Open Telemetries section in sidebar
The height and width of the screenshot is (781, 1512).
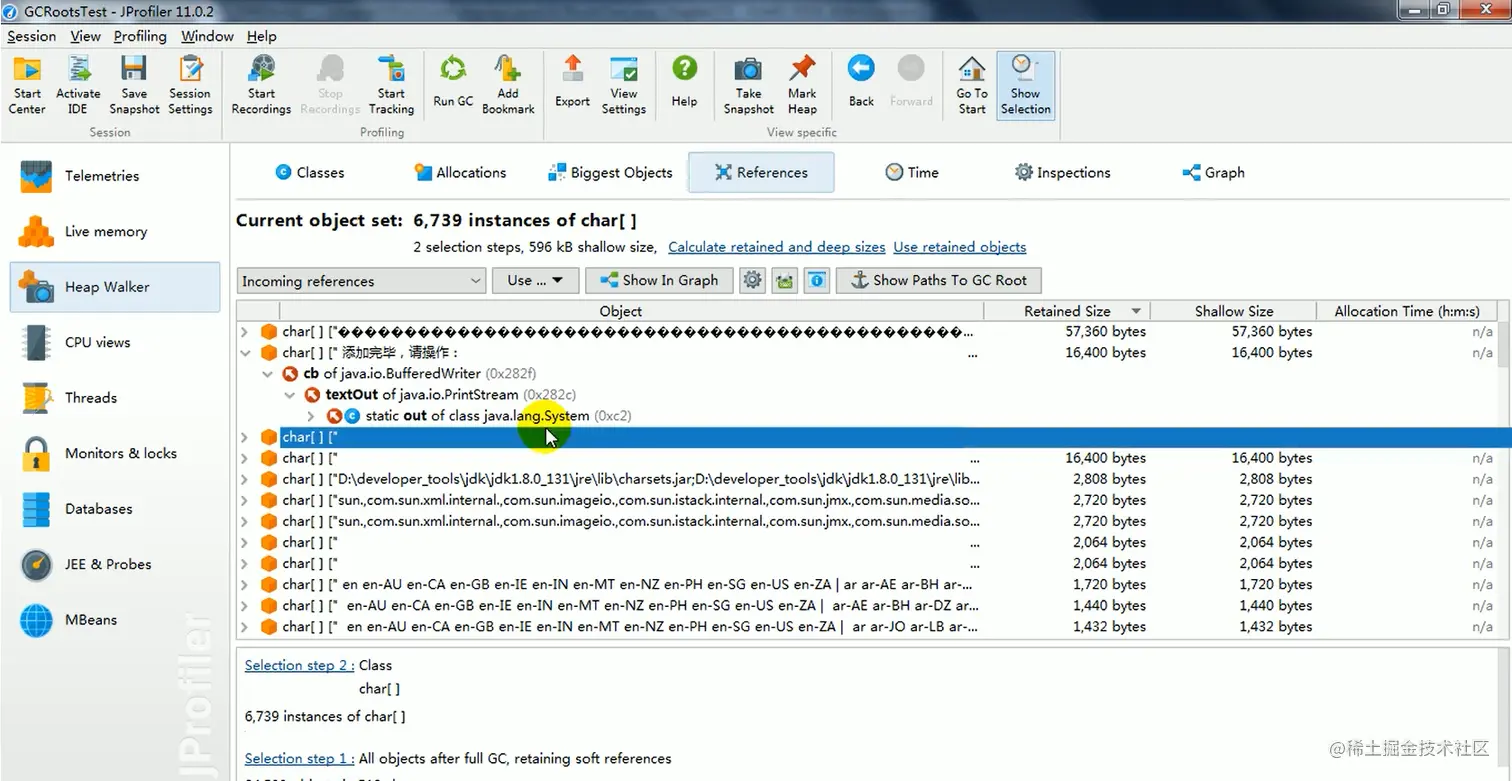115,176
